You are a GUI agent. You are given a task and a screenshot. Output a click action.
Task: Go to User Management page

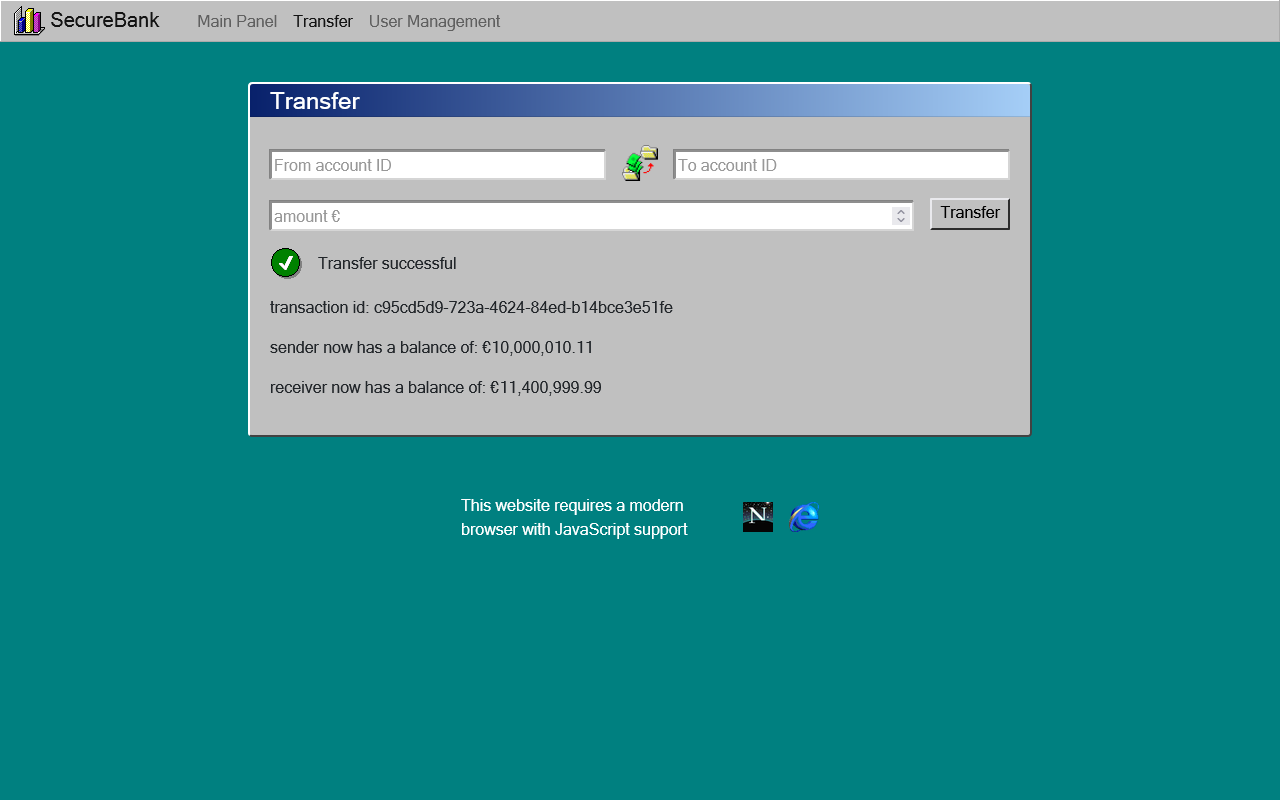point(434,21)
